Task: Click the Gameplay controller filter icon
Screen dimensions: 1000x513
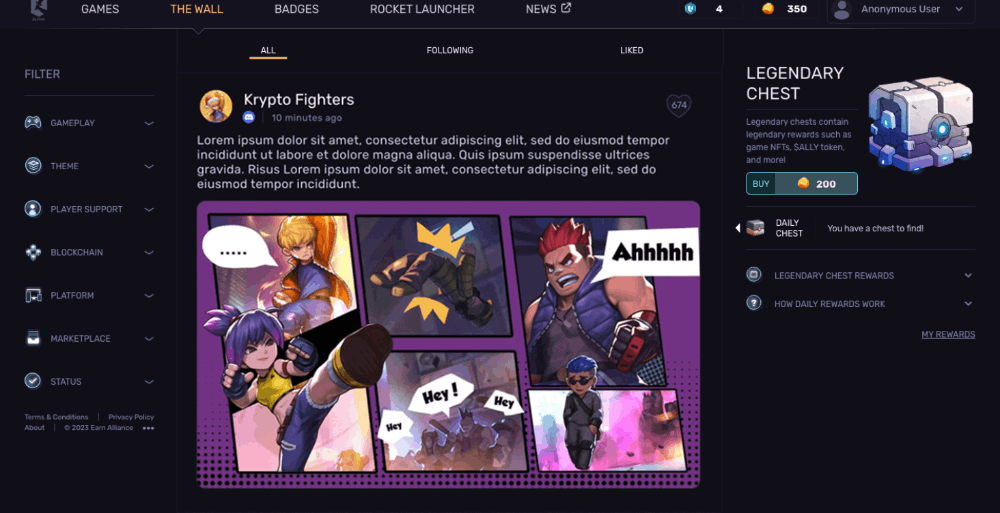Action: tap(33, 123)
